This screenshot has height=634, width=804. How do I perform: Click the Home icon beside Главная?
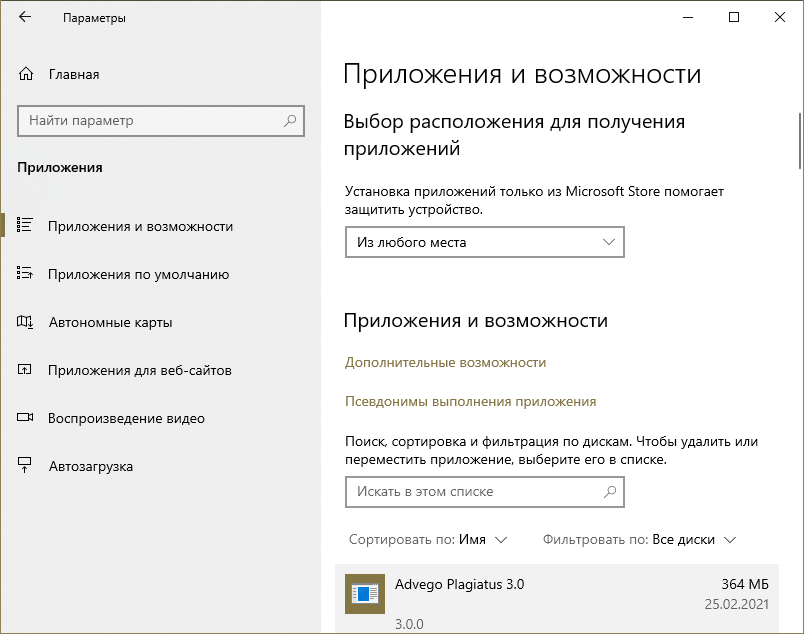coord(26,74)
